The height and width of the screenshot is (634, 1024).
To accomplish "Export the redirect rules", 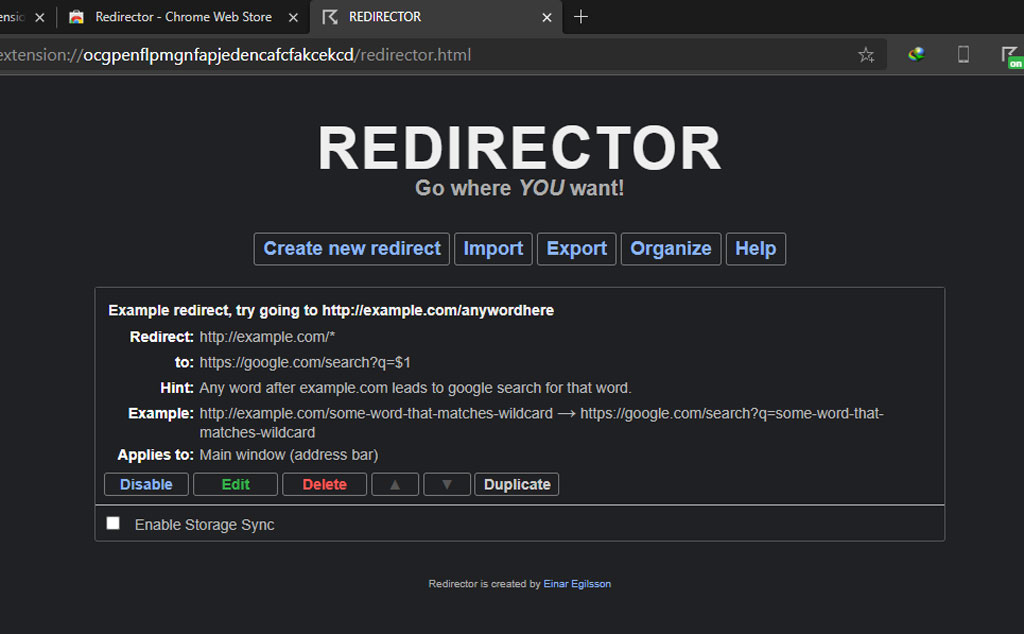I will [x=576, y=248].
